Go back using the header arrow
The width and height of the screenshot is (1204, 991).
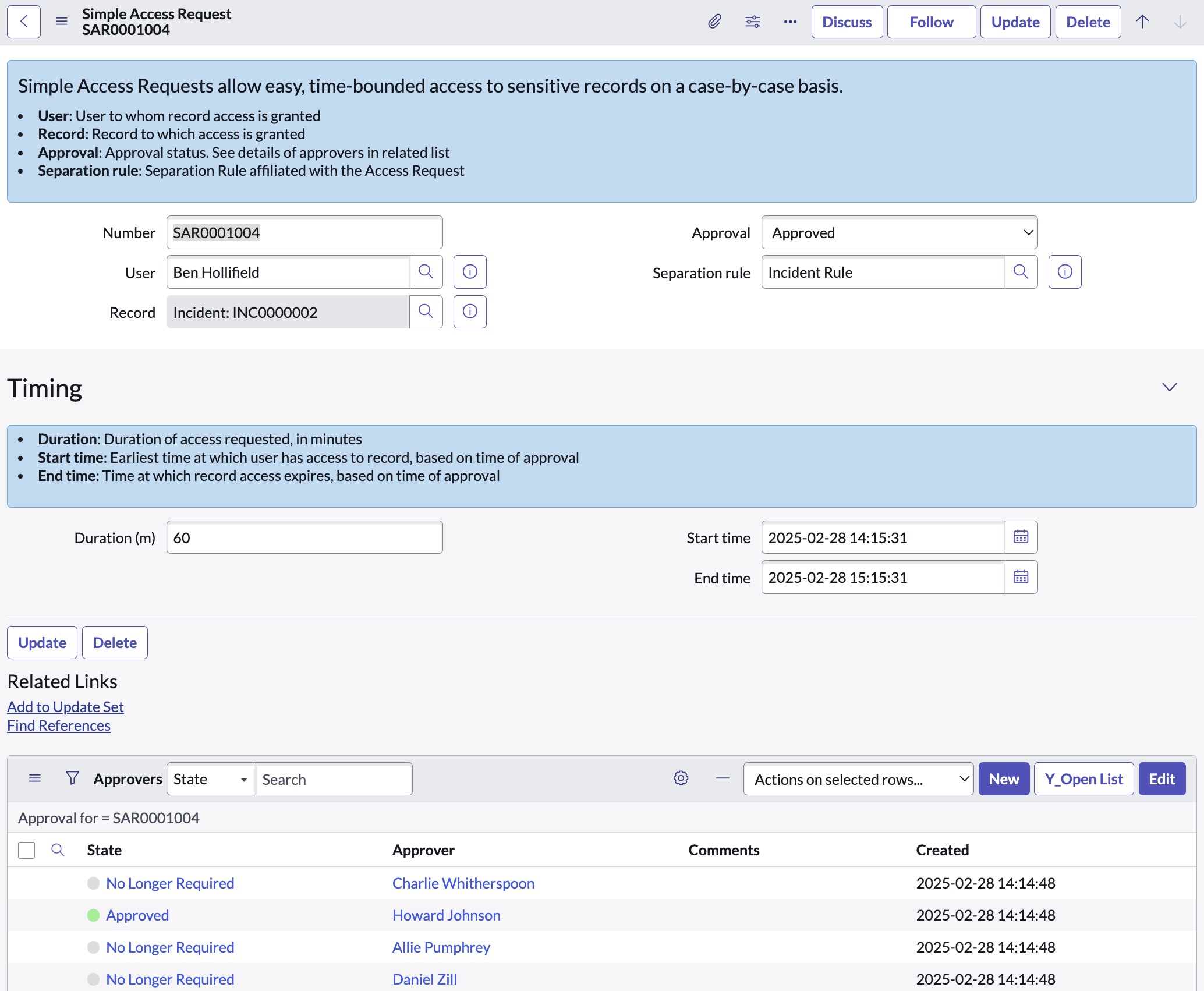tap(24, 22)
